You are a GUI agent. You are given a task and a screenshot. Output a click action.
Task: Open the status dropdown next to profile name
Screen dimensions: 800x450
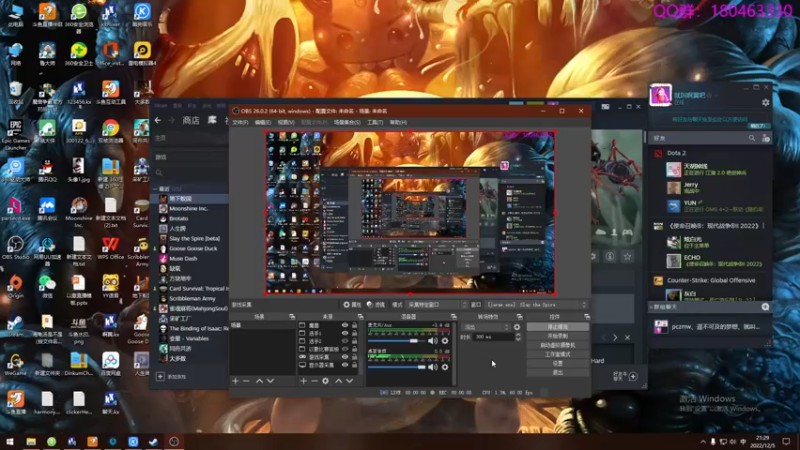point(715,95)
